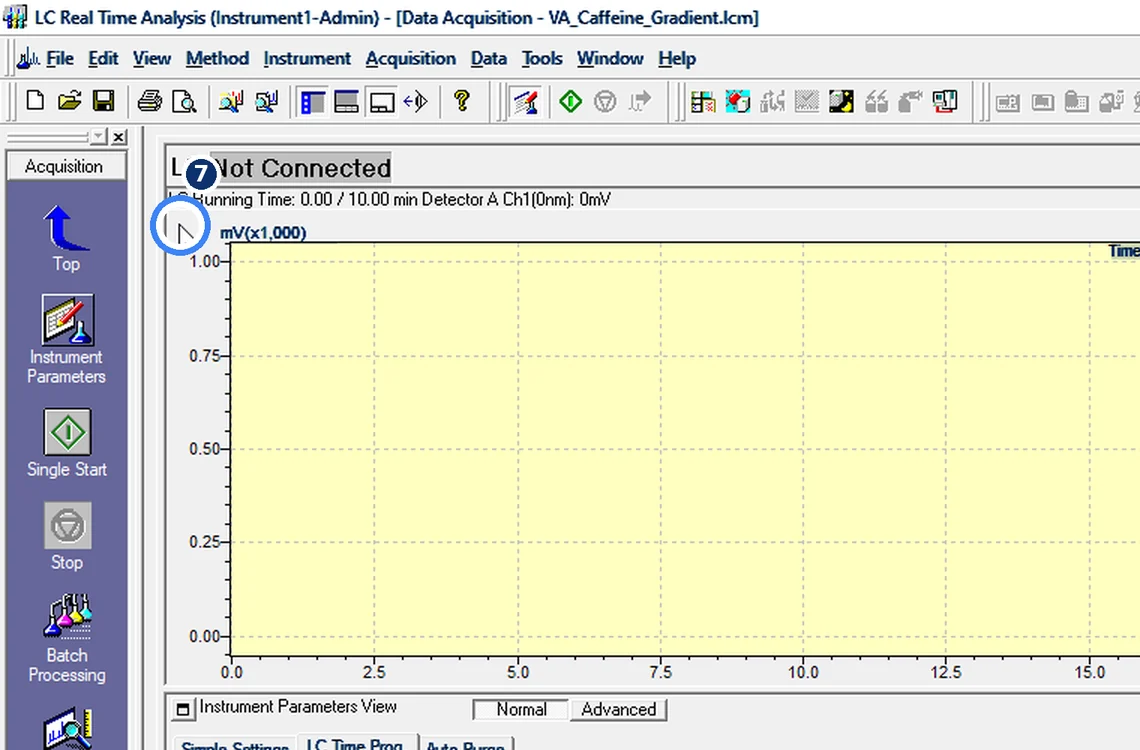Open the Instrument menu
This screenshot has height=750, width=1140.
click(307, 58)
